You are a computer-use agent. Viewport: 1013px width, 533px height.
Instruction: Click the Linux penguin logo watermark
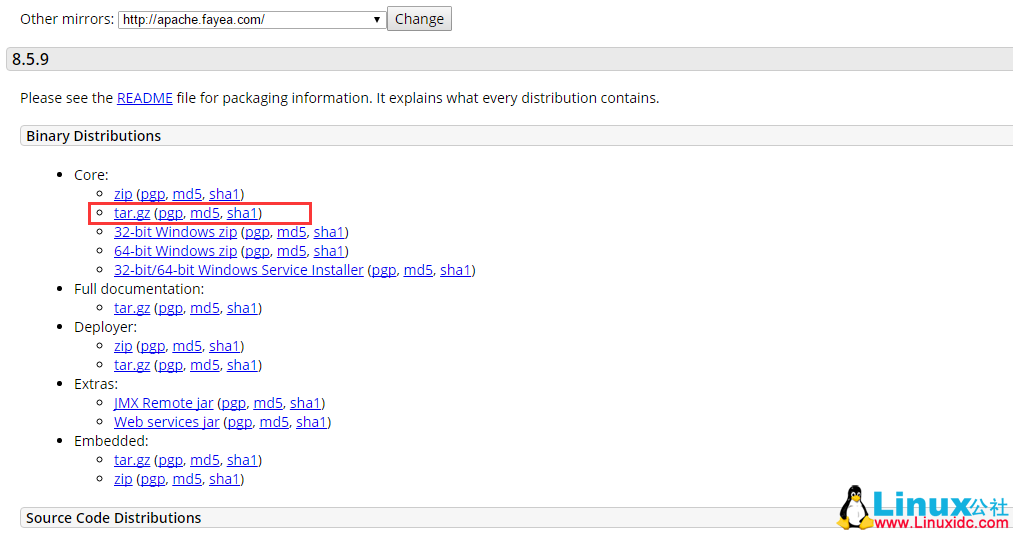pyautogui.click(x=853, y=507)
